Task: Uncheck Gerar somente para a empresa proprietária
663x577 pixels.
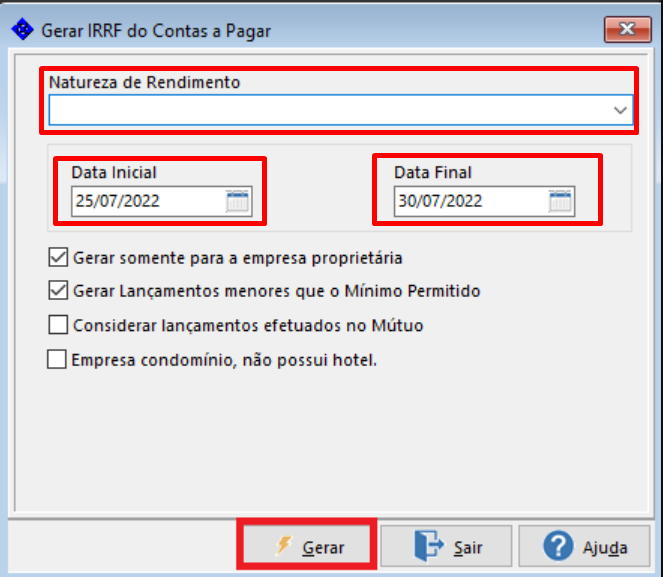Action: [58, 257]
